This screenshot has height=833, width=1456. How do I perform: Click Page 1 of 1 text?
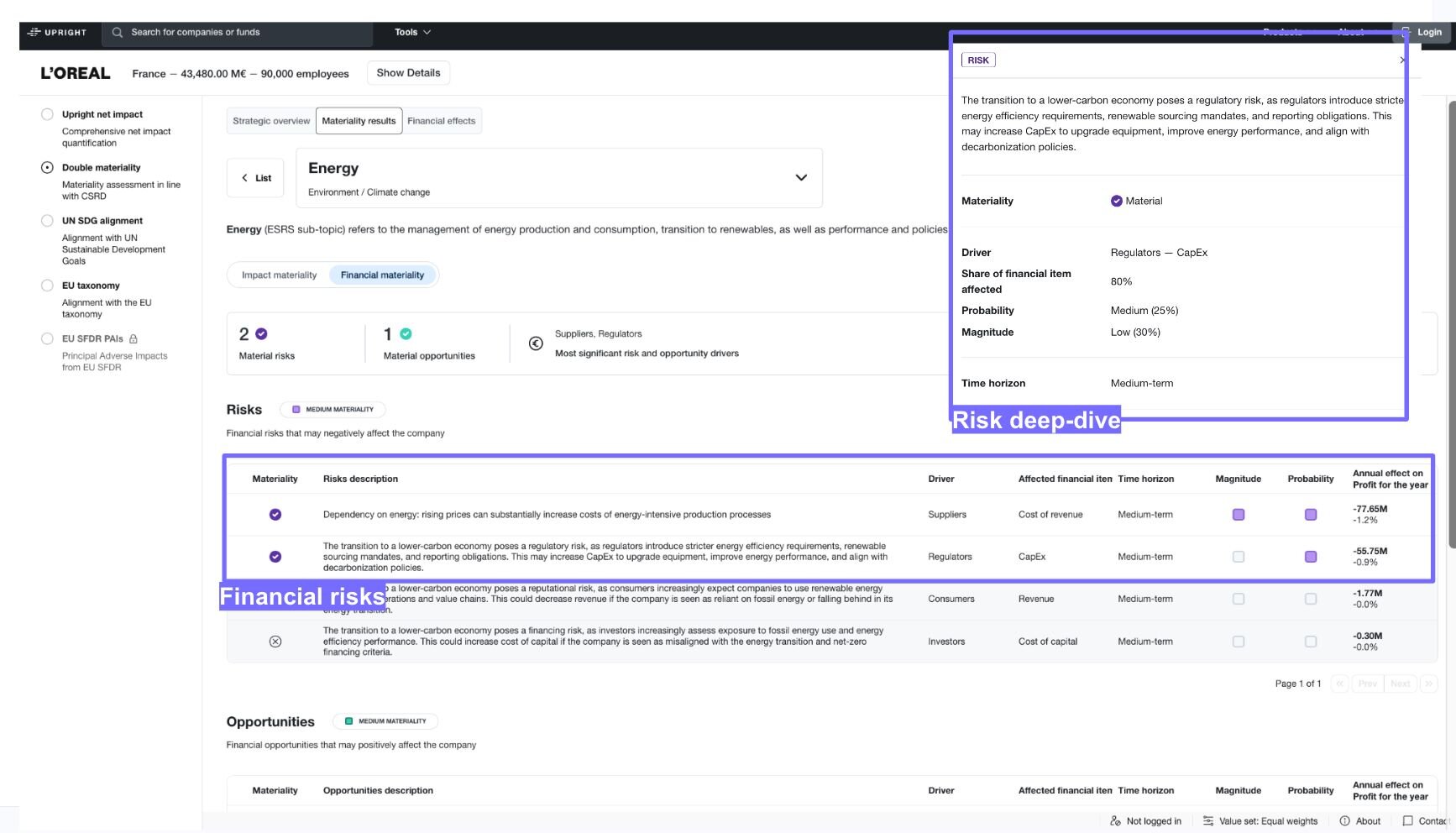[1298, 684]
